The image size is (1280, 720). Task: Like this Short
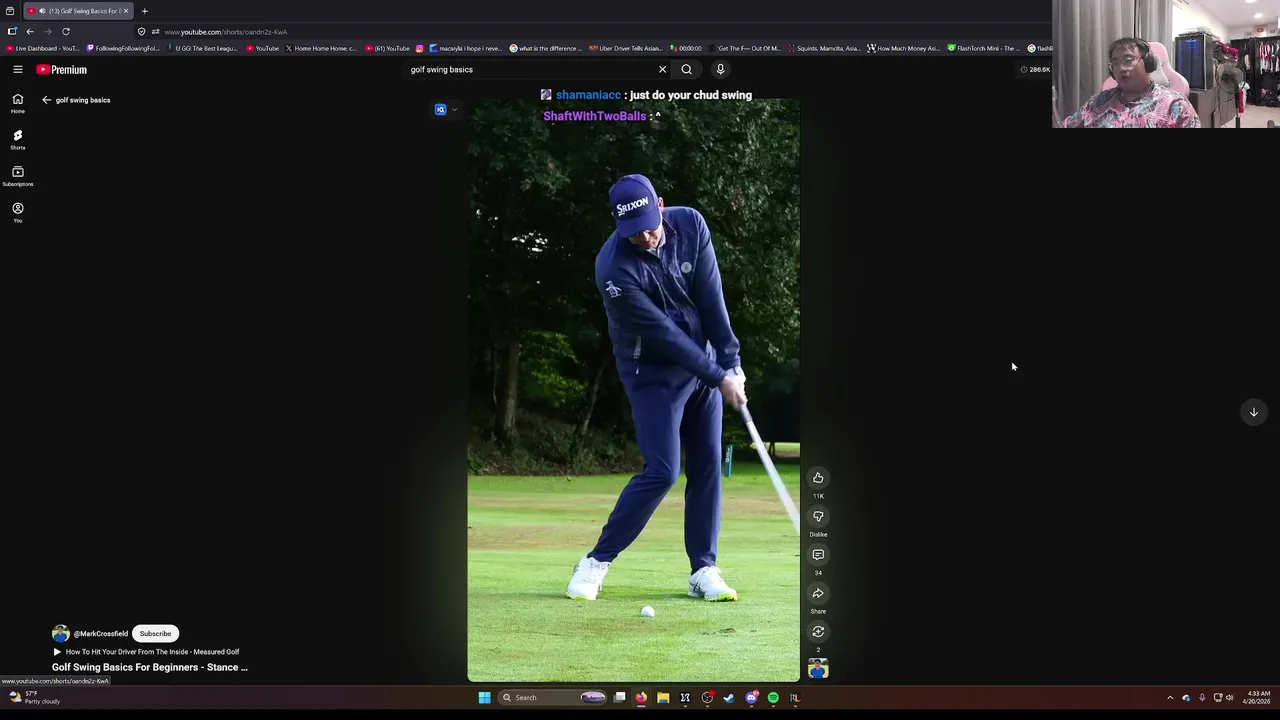pos(818,478)
